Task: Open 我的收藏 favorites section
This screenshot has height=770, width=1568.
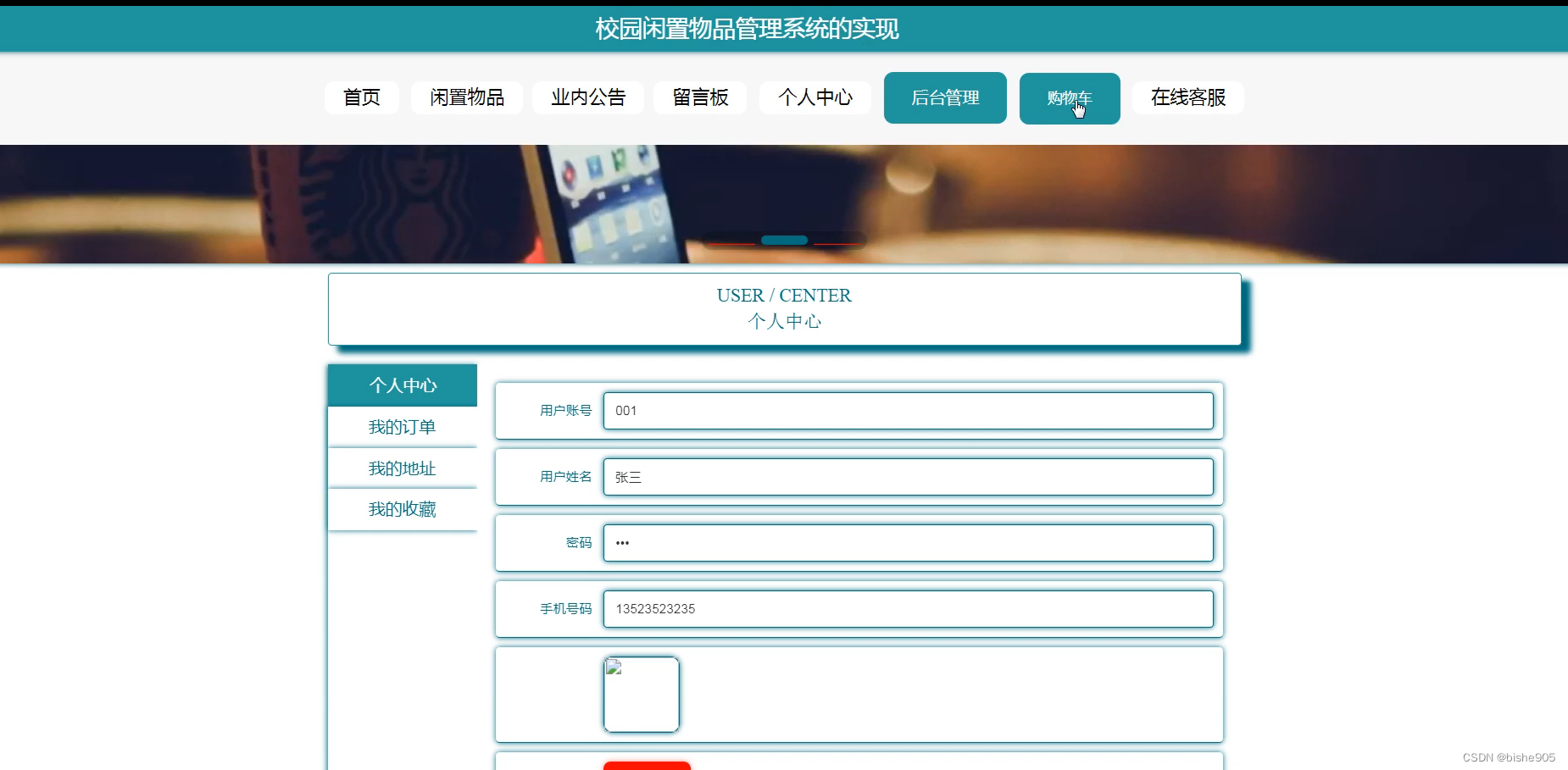Action: (x=403, y=509)
